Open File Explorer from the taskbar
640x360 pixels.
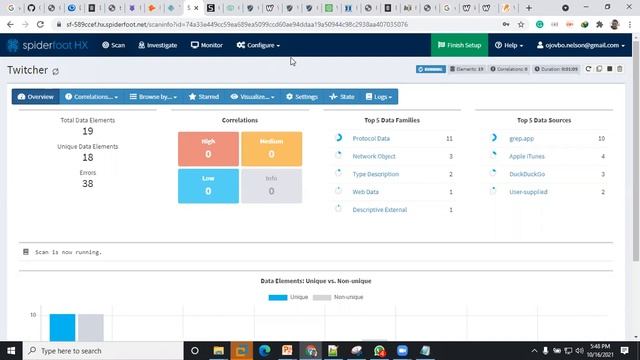click(x=219, y=351)
